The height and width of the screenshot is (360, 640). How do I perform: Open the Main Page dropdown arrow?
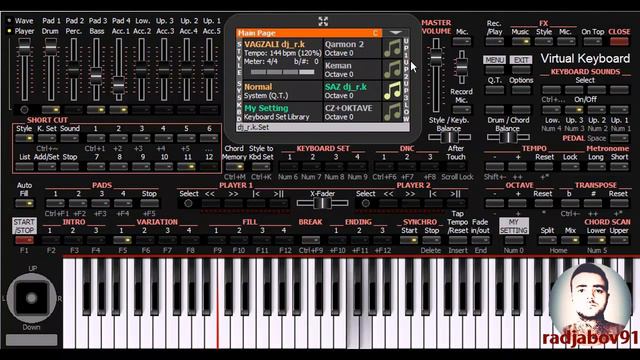tap(395, 33)
